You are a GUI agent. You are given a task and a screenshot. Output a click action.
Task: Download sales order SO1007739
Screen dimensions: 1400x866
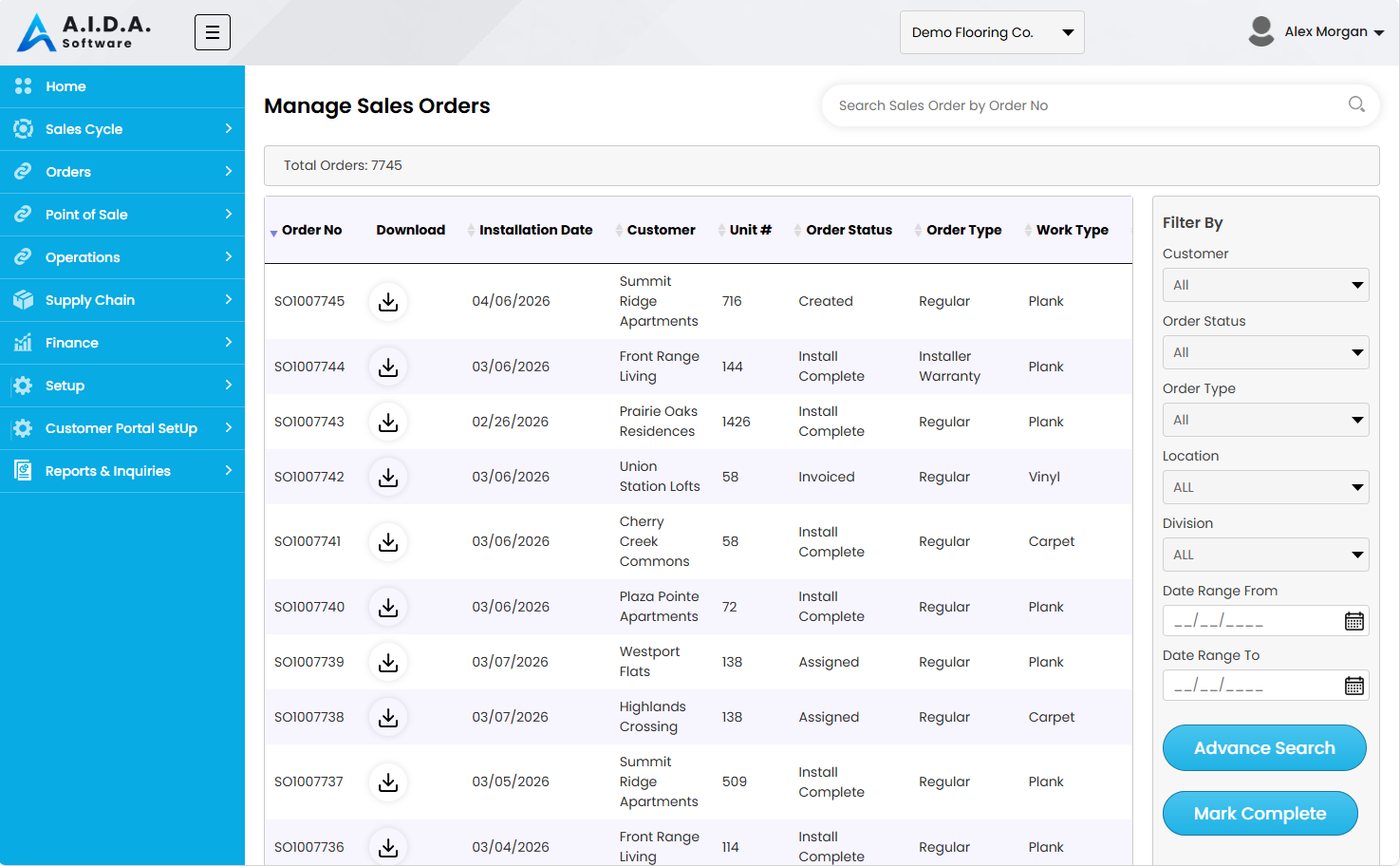389,662
